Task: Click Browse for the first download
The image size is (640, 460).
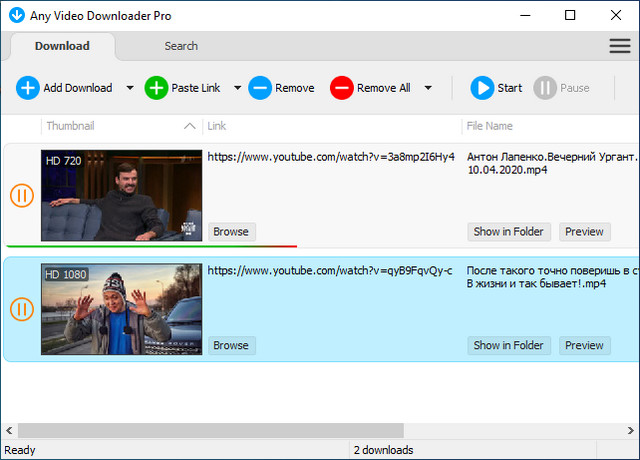Action: click(231, 232)
